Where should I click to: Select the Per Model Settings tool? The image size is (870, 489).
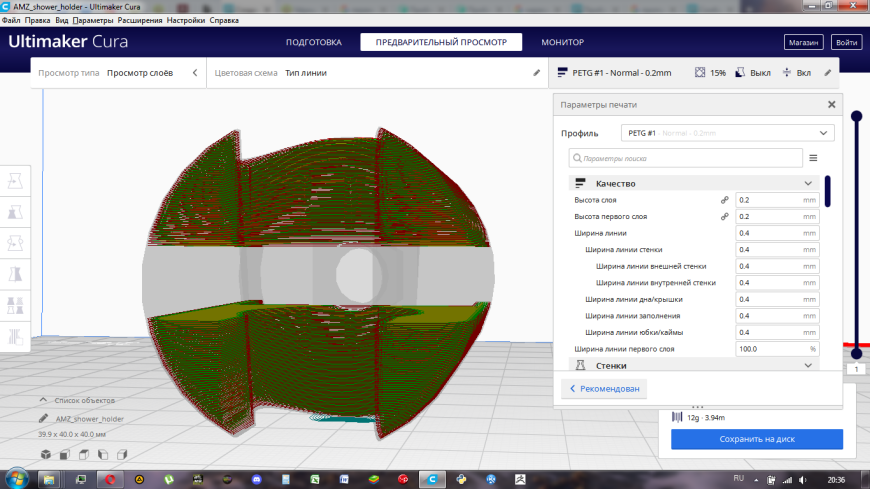tap(15, 305)
